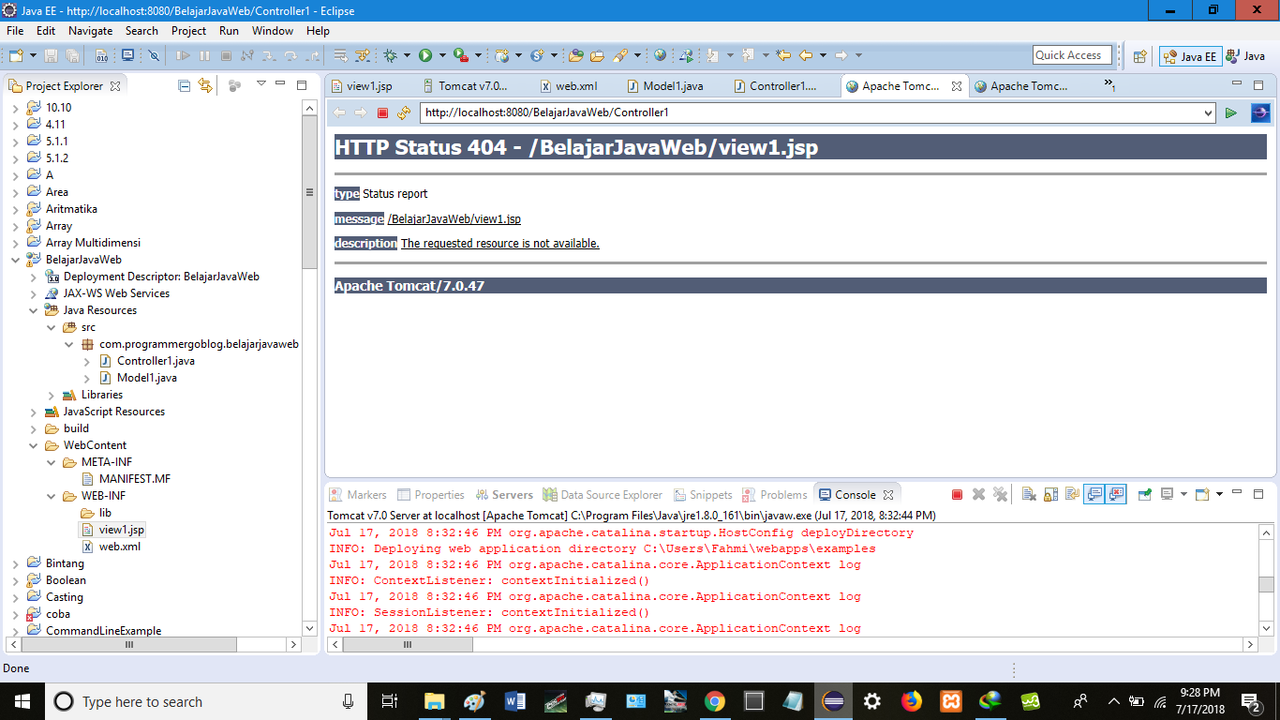Image resolution: width=1280 pixels, height=720 pixels.
Task: Switch to Java EE perspective button
Action: click(x=1188, y=56)
